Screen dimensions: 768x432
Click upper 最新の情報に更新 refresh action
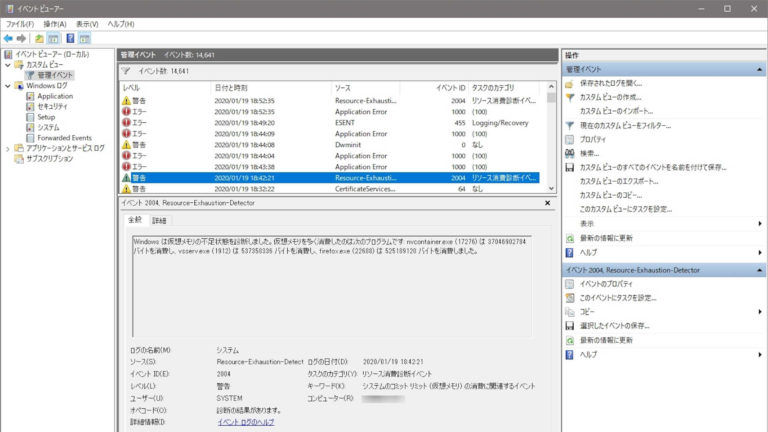click(606, 238)
